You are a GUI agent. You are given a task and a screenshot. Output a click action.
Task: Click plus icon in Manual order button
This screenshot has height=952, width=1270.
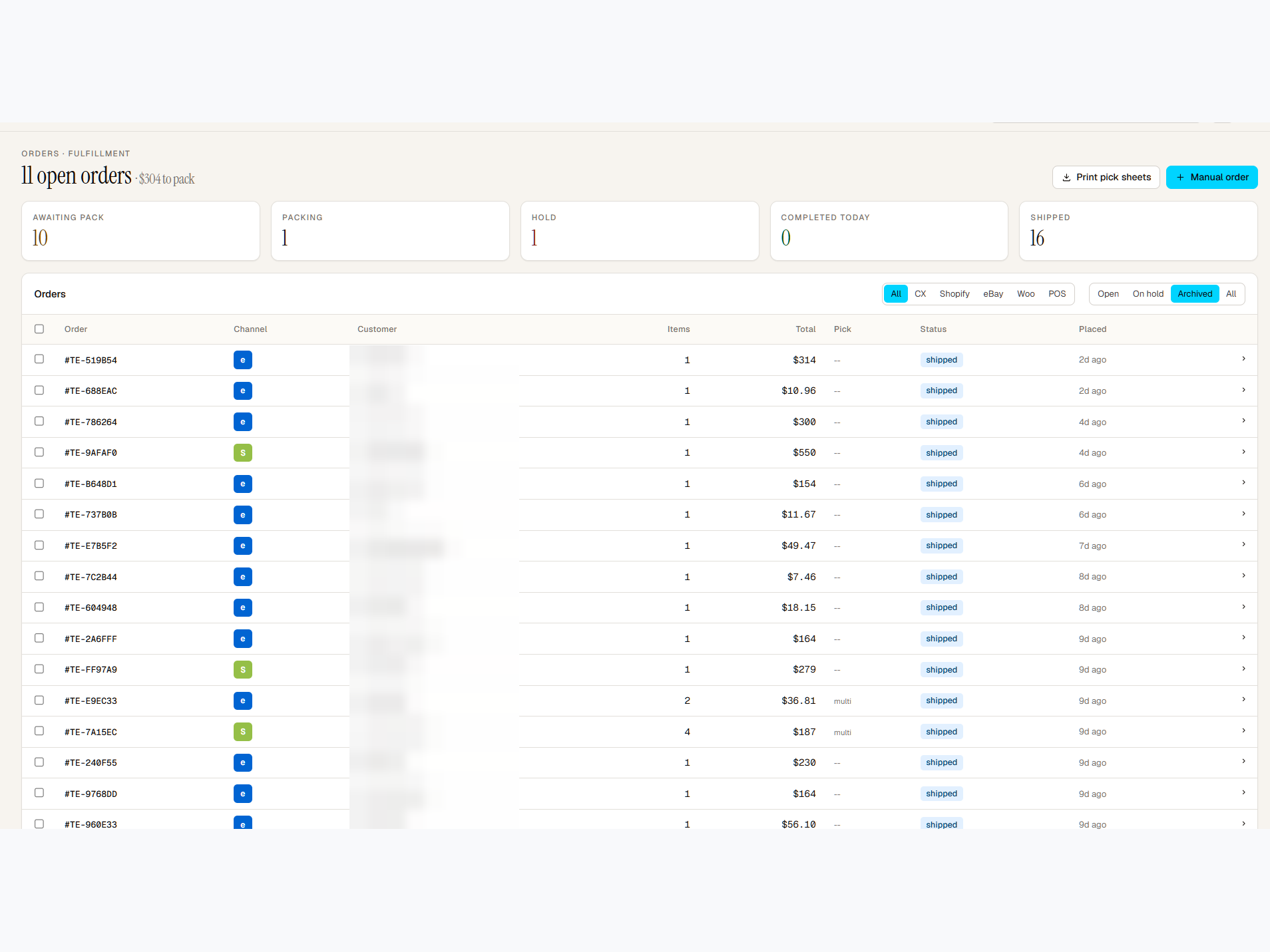click(x=1180, y=178)
